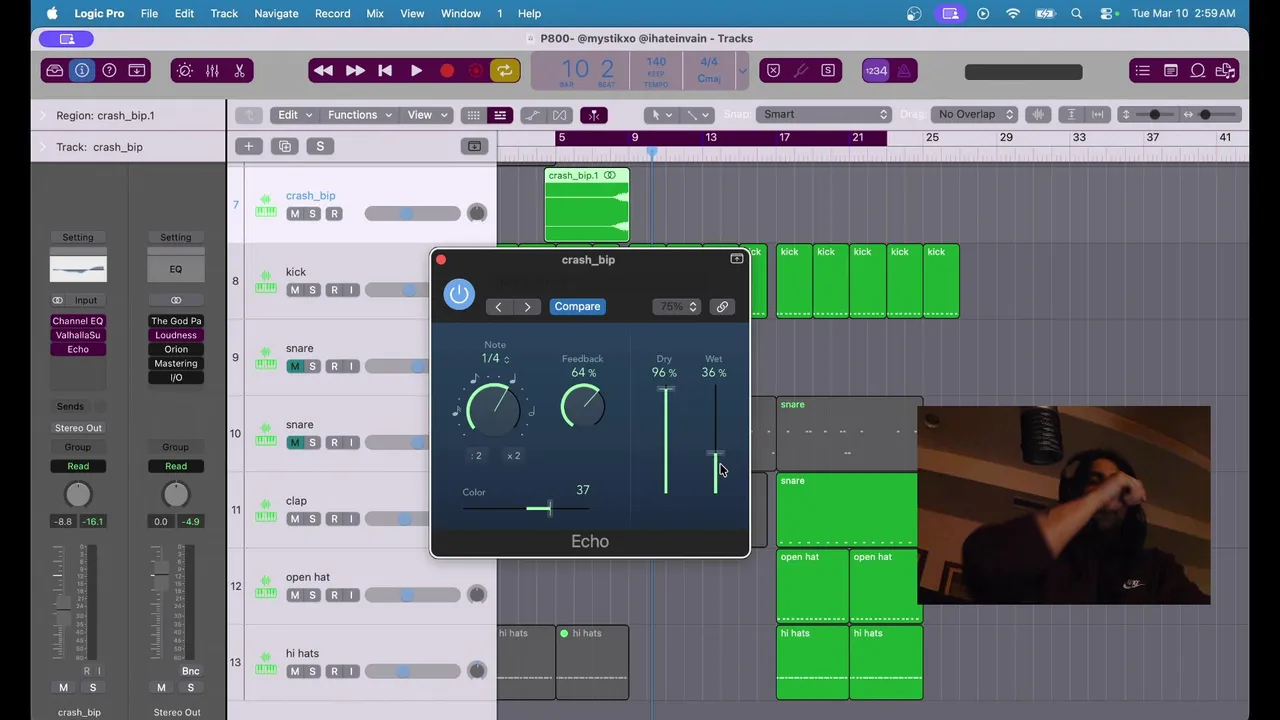Adjust the Echo Color slider
Viewport: 1280px width, 720px height.
point(526,509)
